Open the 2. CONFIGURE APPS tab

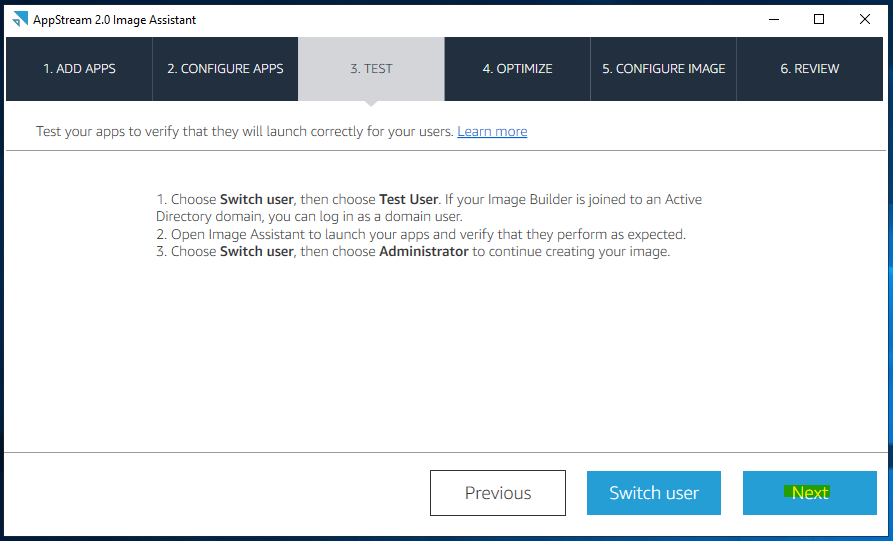[225, 69]
